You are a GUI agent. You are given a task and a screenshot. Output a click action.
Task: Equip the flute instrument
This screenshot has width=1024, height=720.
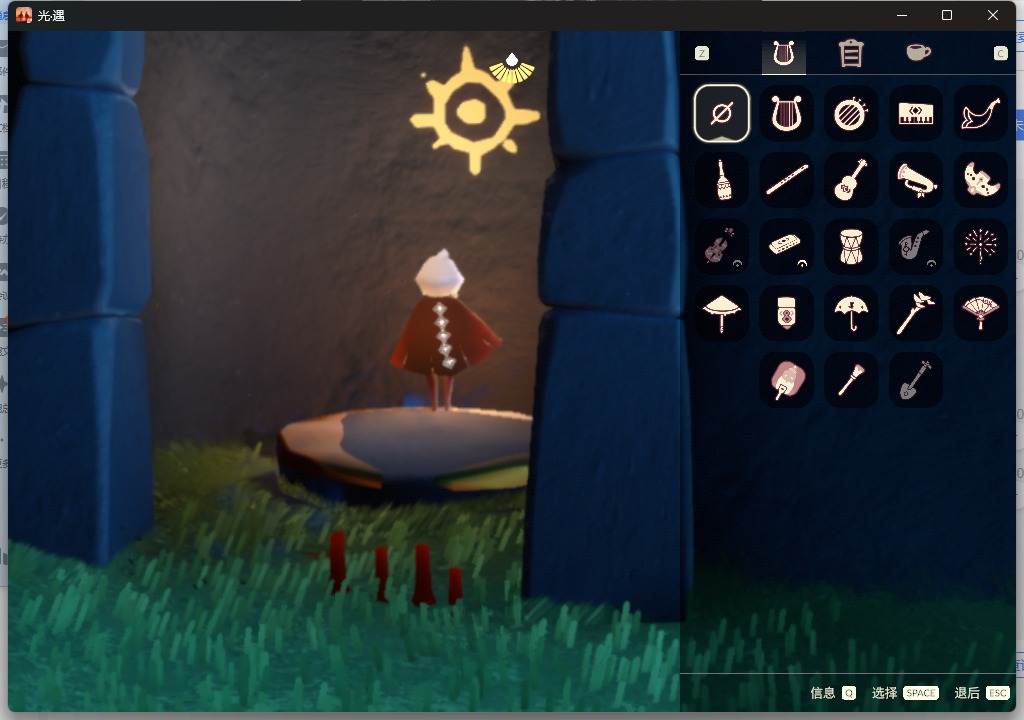pos(786,180)
